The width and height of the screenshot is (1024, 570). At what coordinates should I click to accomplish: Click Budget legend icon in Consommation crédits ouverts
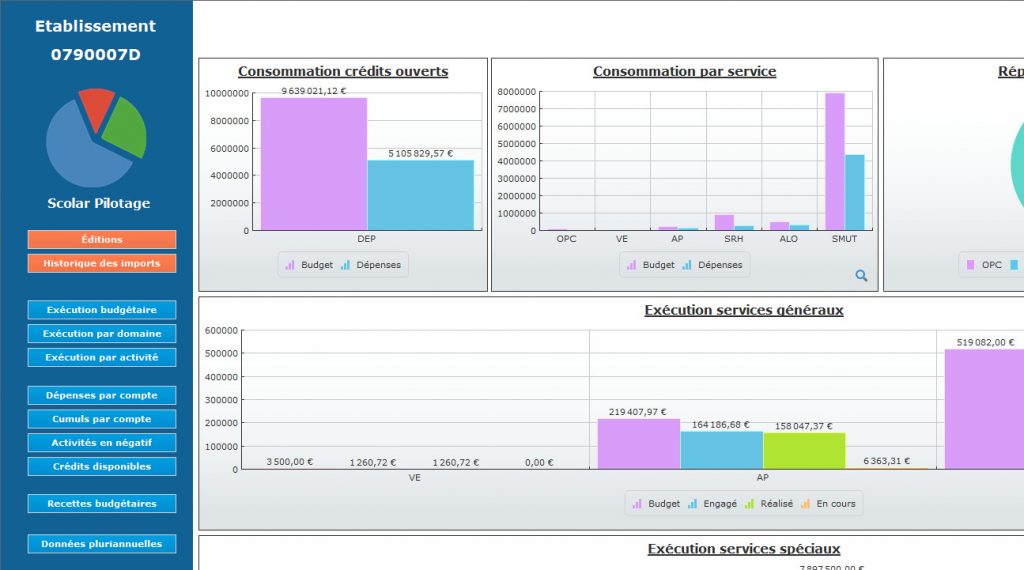[291, 265]
